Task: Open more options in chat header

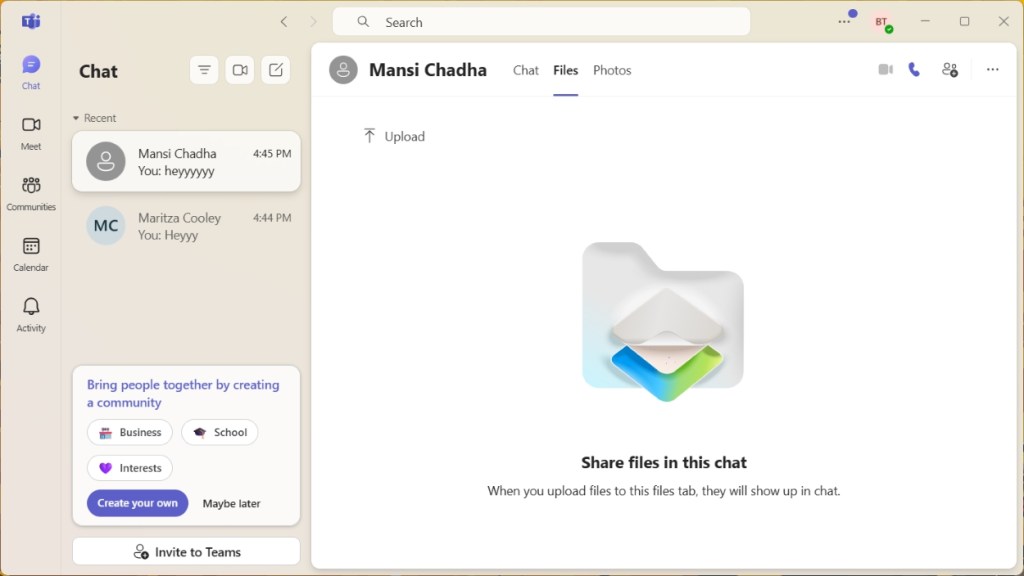Action: 992,70
